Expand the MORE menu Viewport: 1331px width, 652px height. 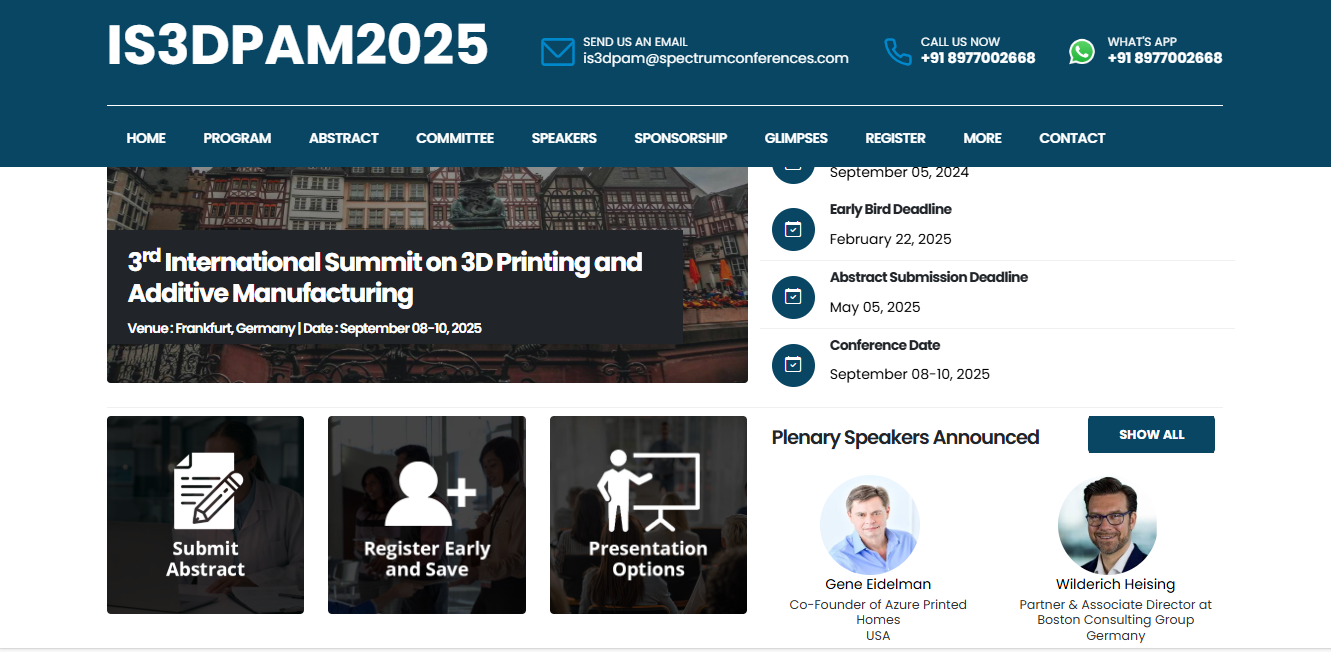coord(982,138)
